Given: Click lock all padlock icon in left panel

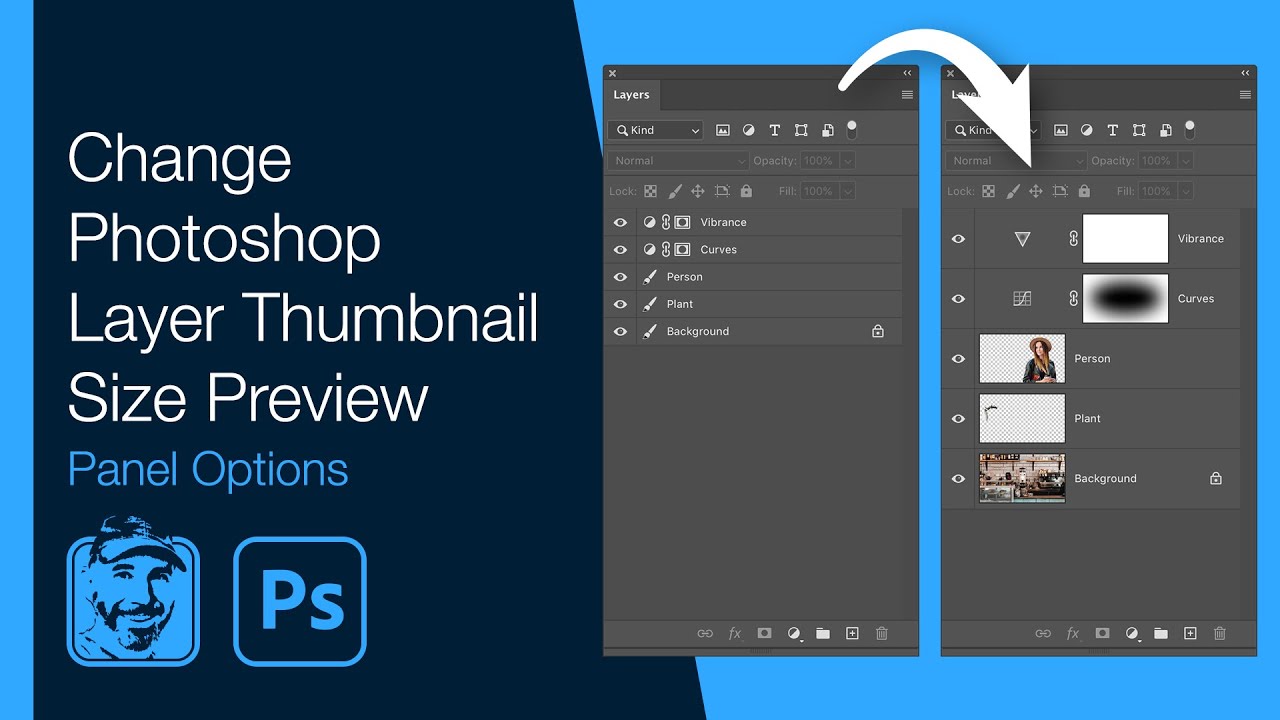Looking at the screenshot, I should 746,191.
